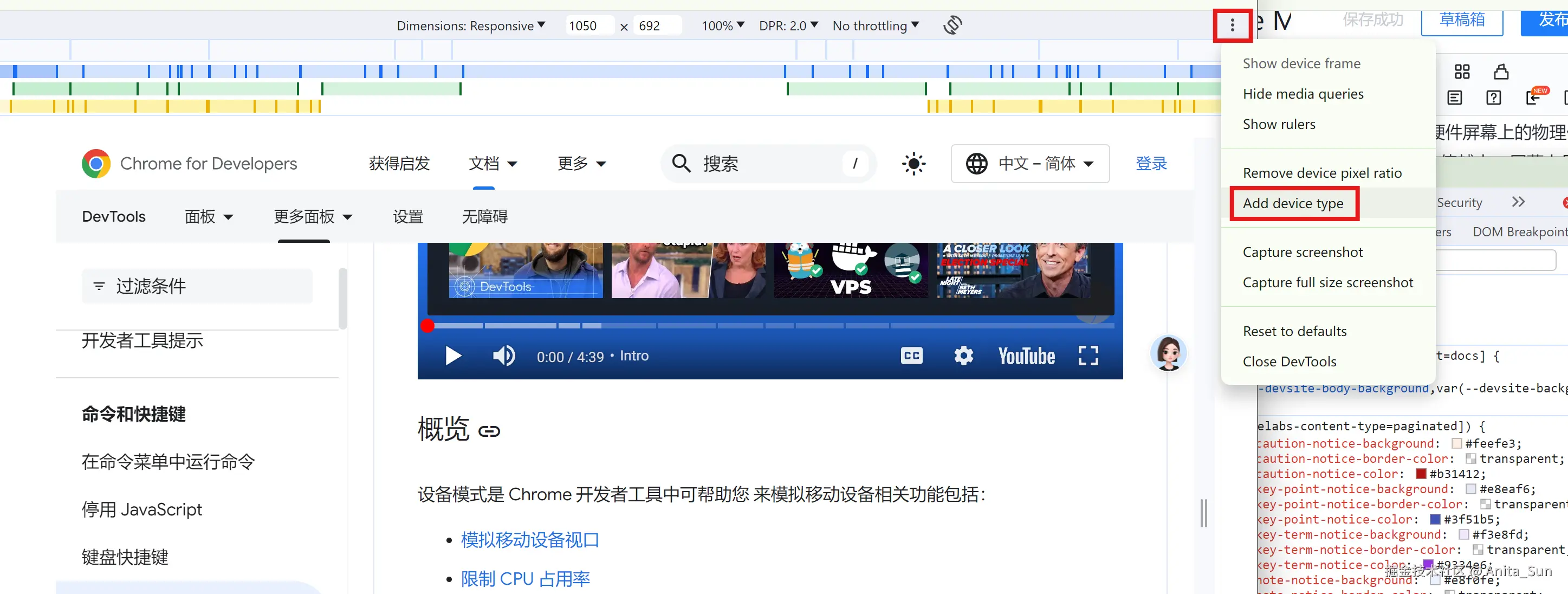This screenshot has height=594, width=1568.
Task: Click the YouTube settings gear icon
Action: tap(963, 356)
